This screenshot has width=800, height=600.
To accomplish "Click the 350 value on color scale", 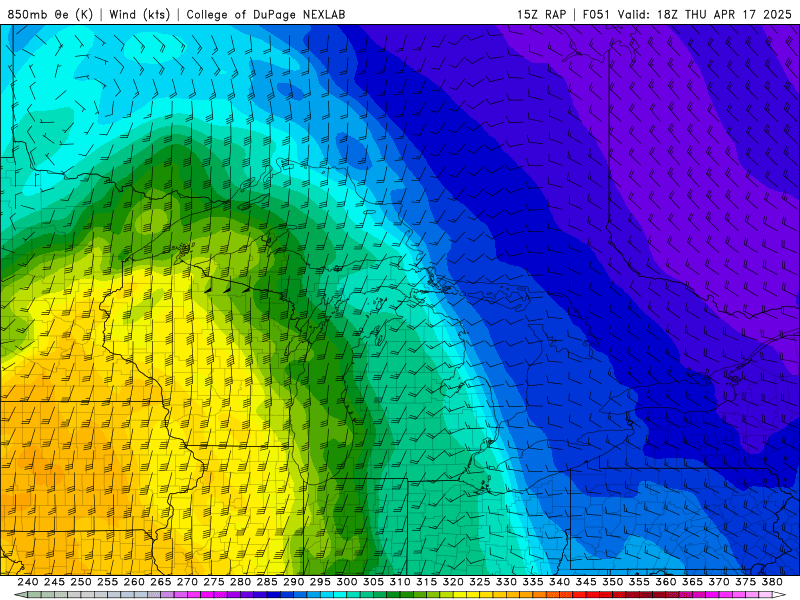I will (x=612, y=582).
